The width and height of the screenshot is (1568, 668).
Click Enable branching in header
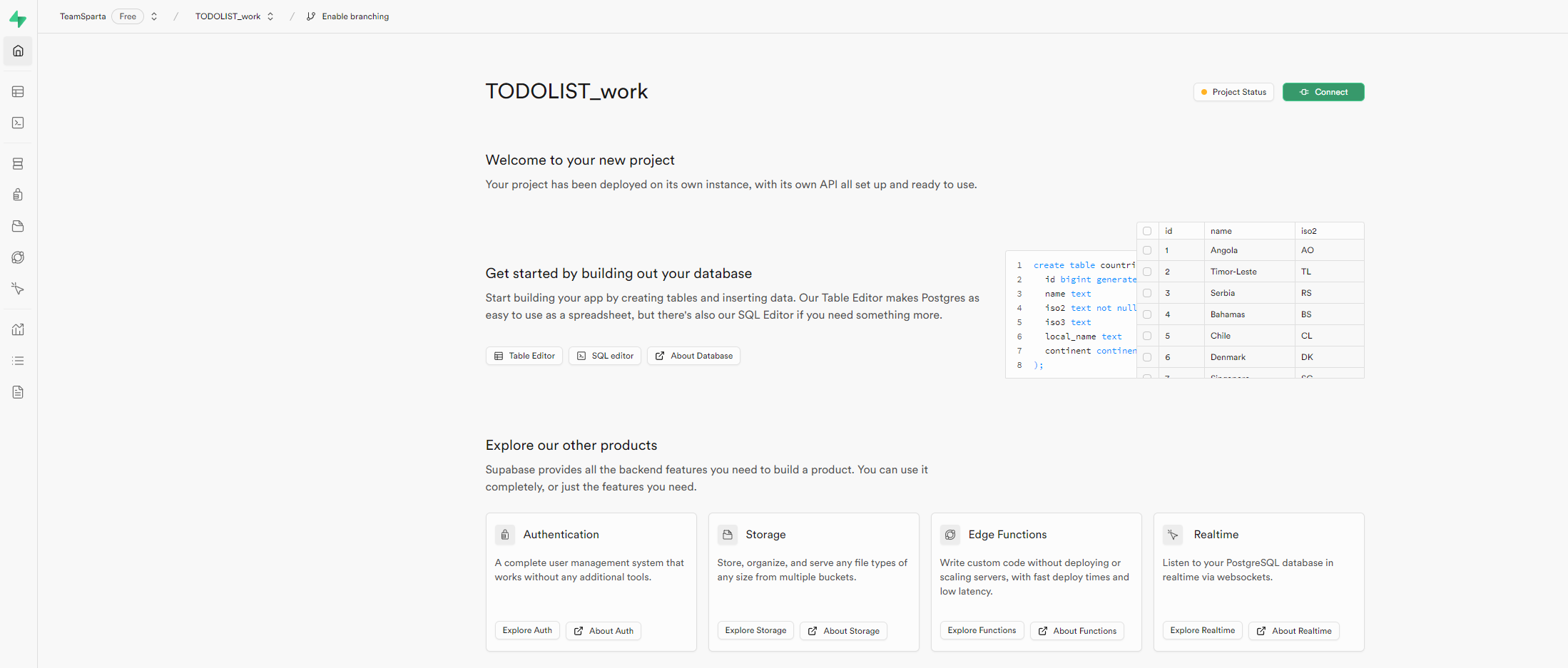coord(348,16)
